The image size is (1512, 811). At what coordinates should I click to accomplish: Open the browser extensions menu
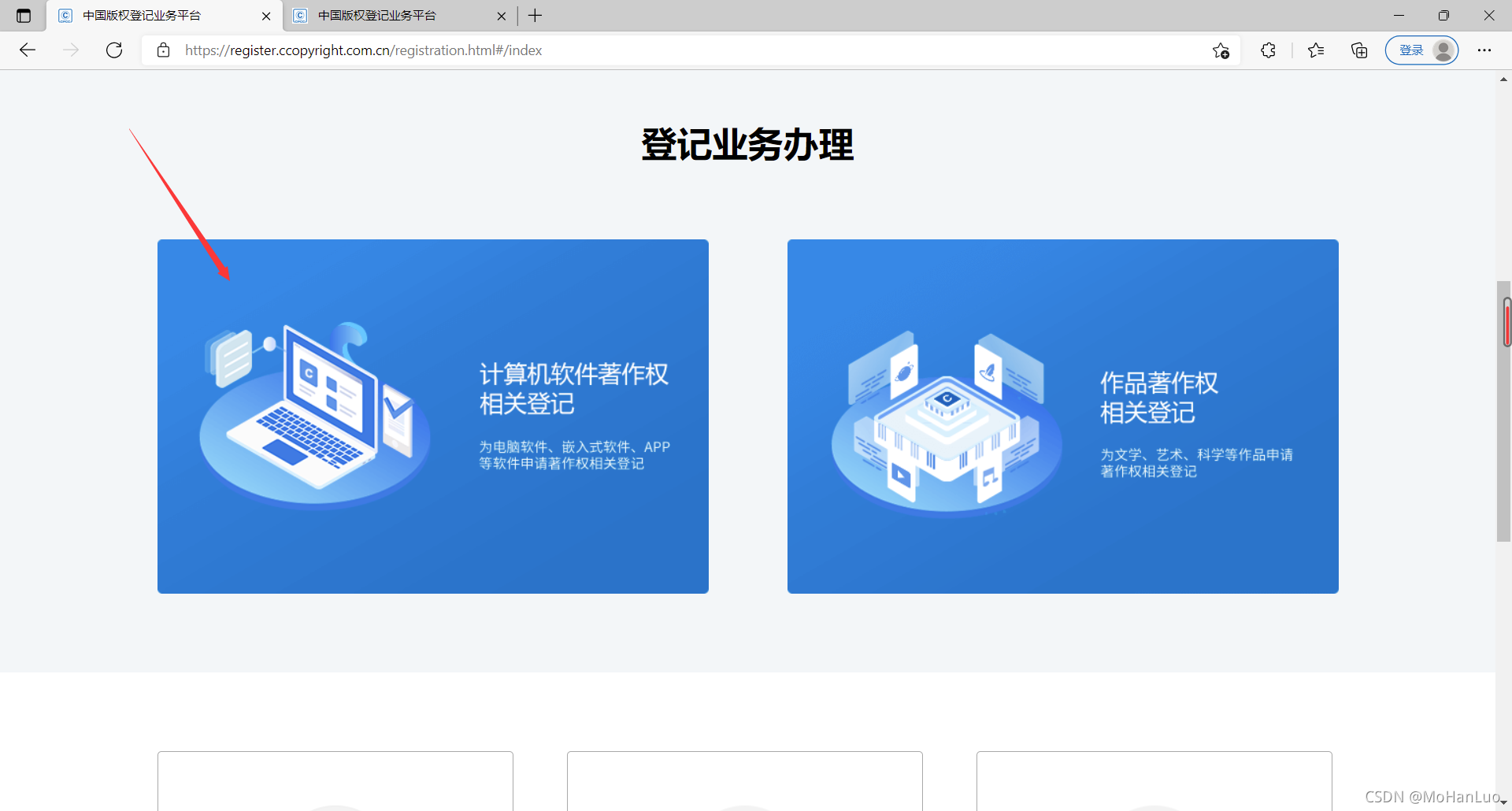(1268, 50)
